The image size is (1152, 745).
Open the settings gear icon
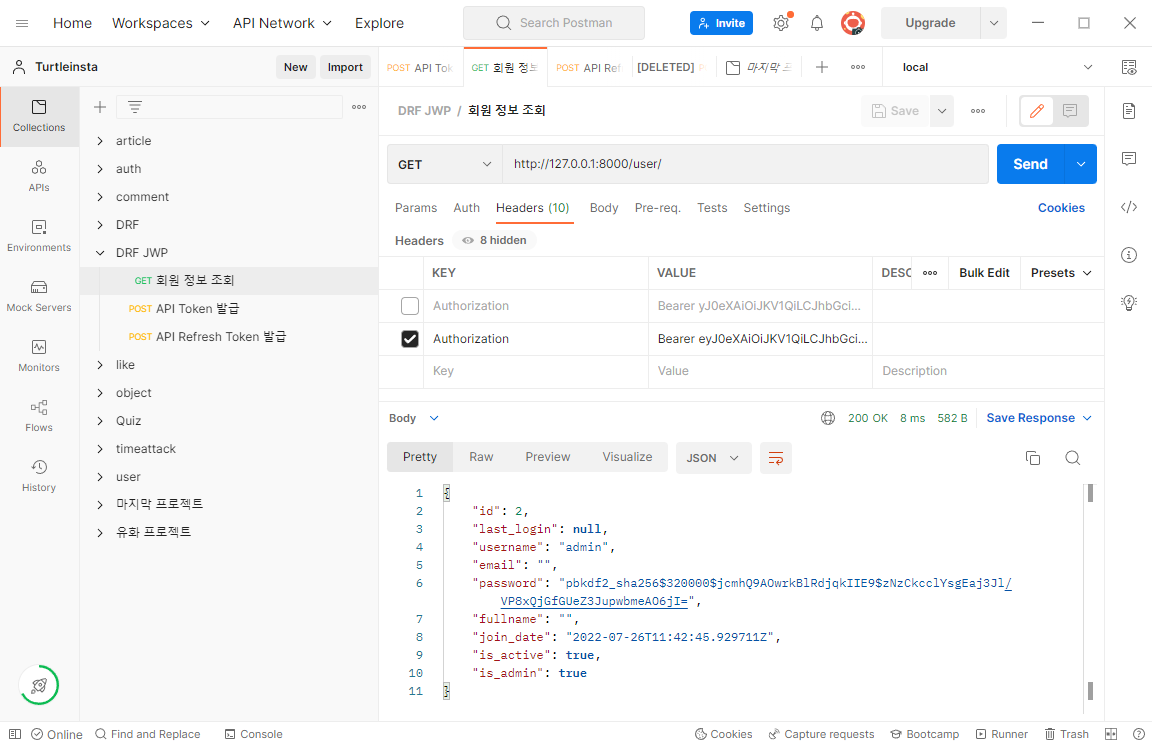(x=781, y=24)
